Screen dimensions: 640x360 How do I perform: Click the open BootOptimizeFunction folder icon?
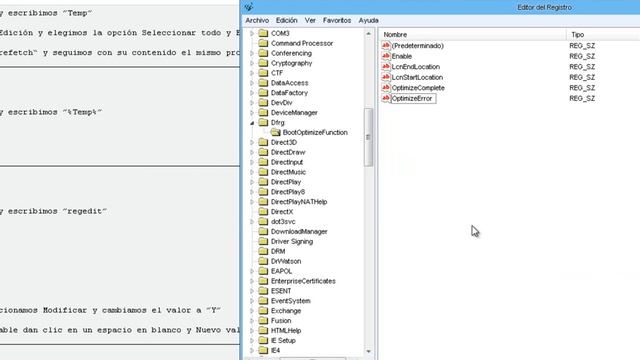pos(276,132)
